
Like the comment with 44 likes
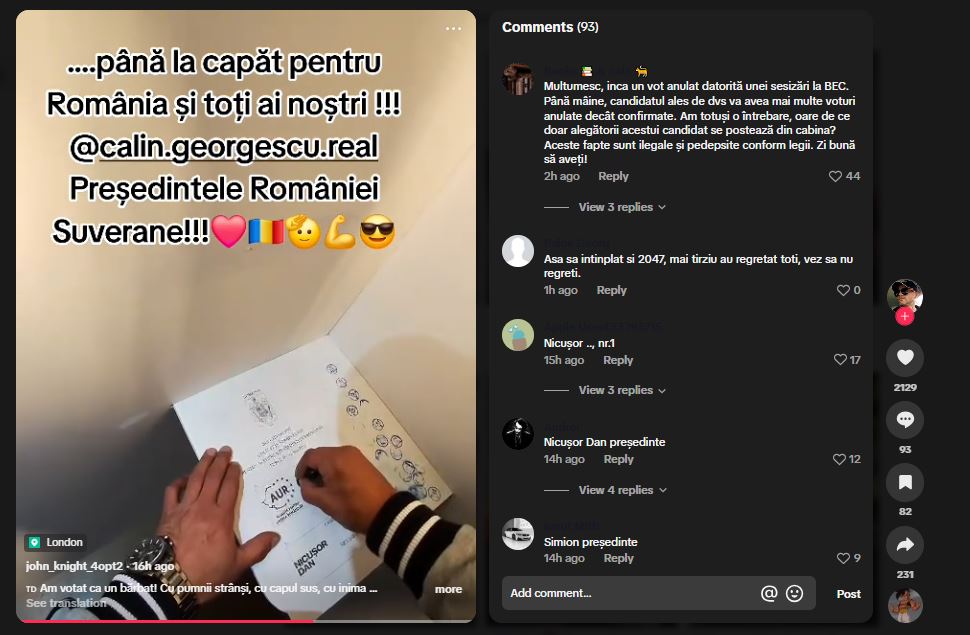(835, 176)
